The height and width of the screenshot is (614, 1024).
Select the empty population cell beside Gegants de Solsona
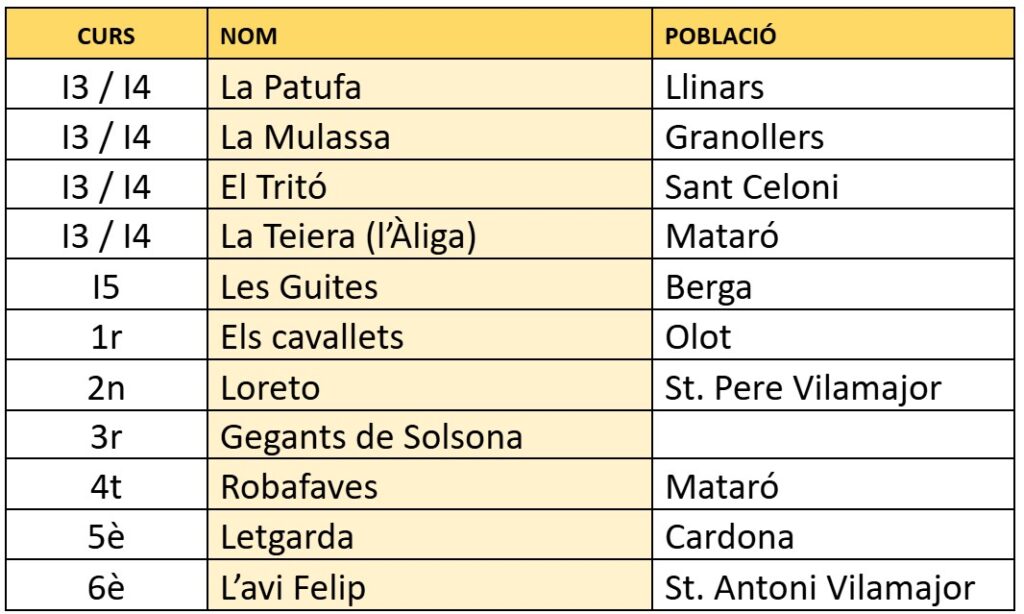coord(834,437)
